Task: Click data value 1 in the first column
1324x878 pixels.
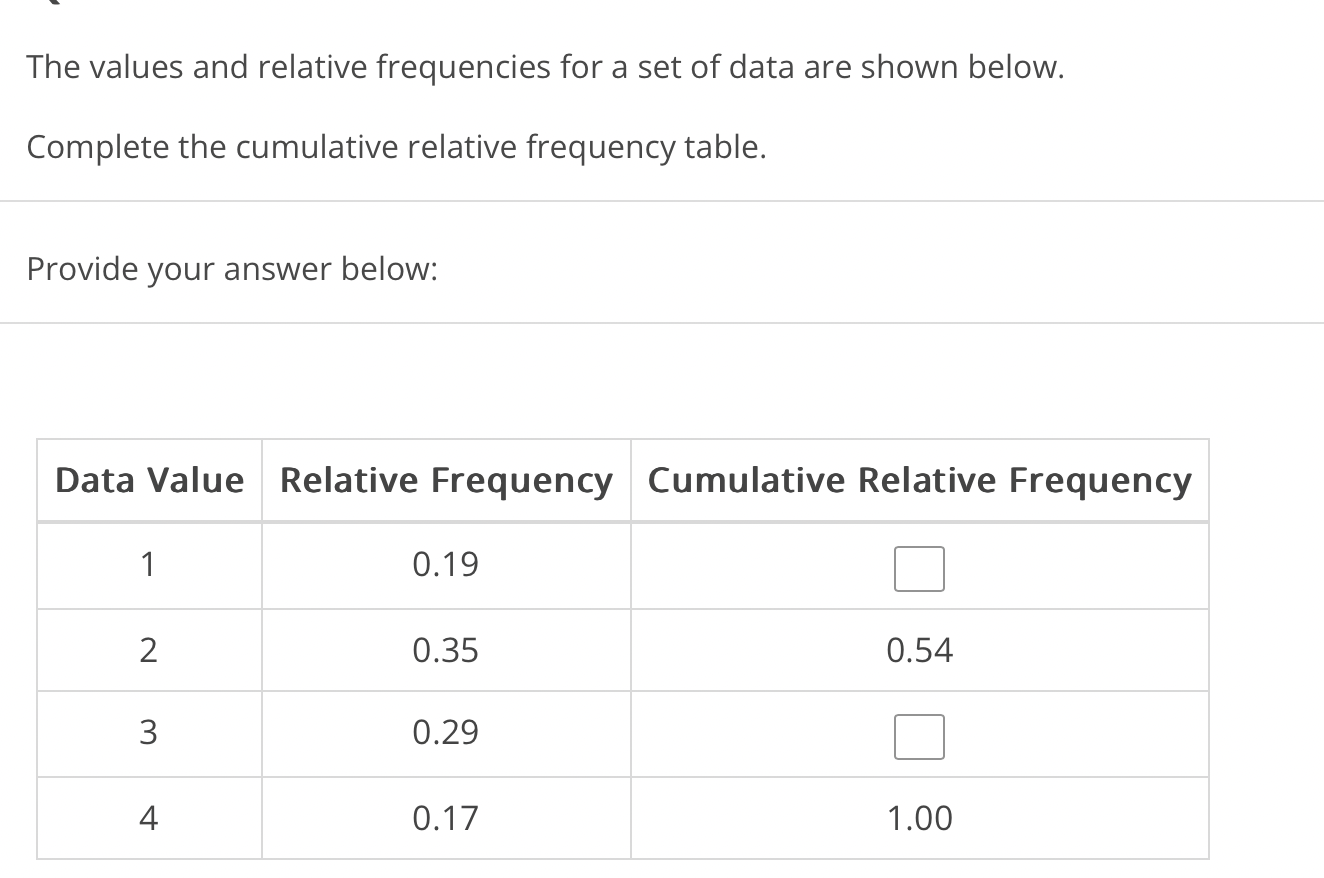Action: pos(147,565)
